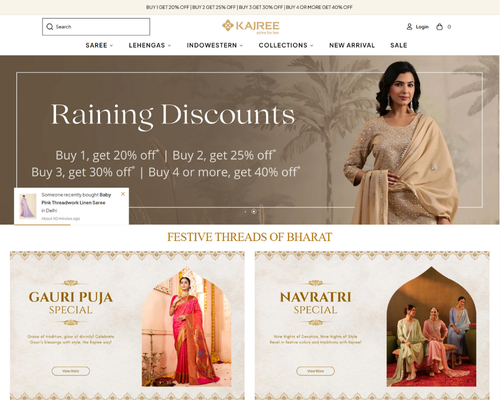This screenshot has height=400, width=500.
Task: Open the Kajree logo homepage
Action: pyautogui.click(x=251, y=27)
